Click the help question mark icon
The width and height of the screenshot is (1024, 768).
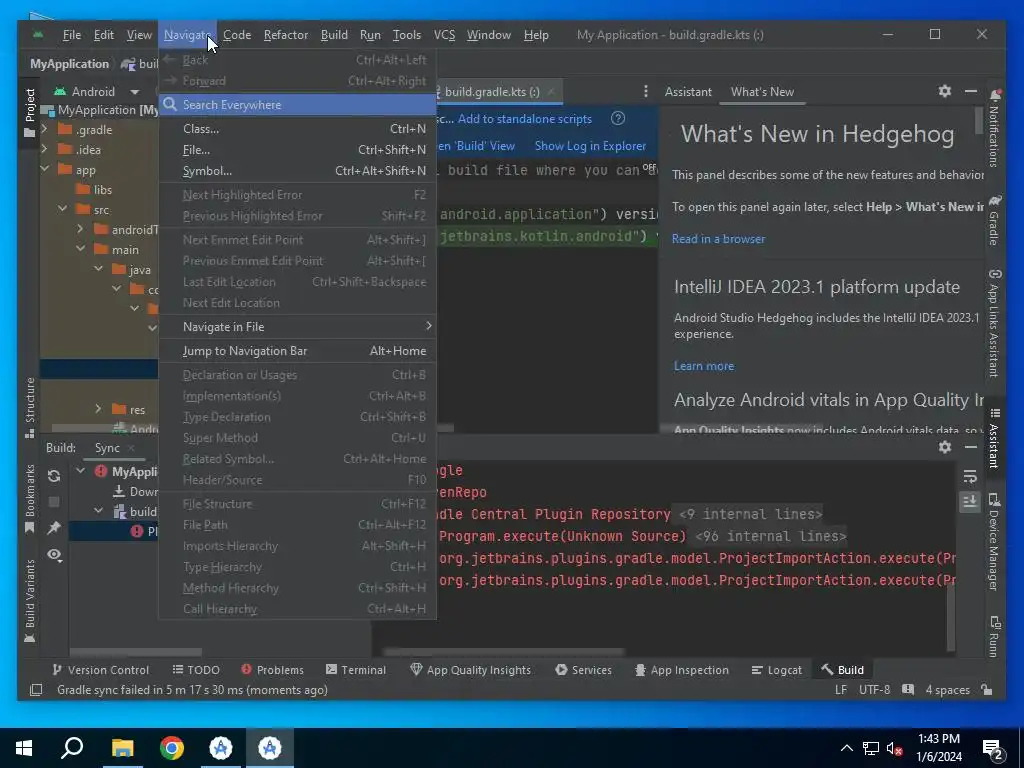coord(618,118)
